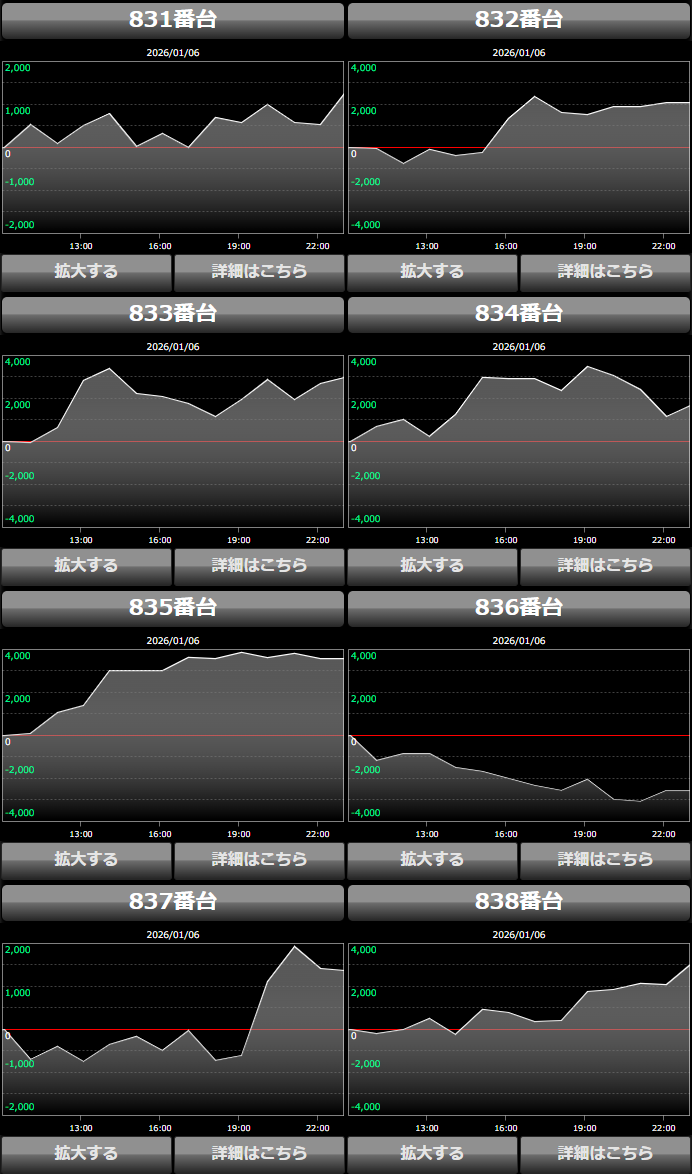Click the 835番台 header bar
Image resolution: width=692 pixels, height=1174 pixels.
tap(173, 608)
